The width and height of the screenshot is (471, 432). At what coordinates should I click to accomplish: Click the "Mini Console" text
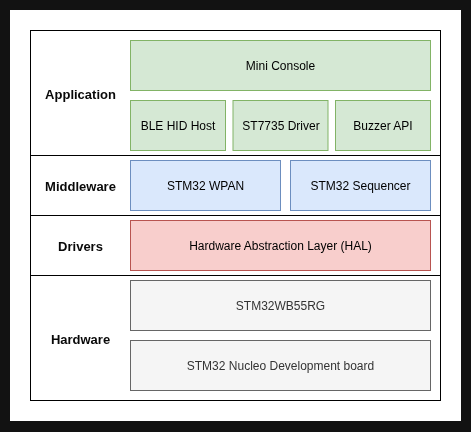(280, 66)
